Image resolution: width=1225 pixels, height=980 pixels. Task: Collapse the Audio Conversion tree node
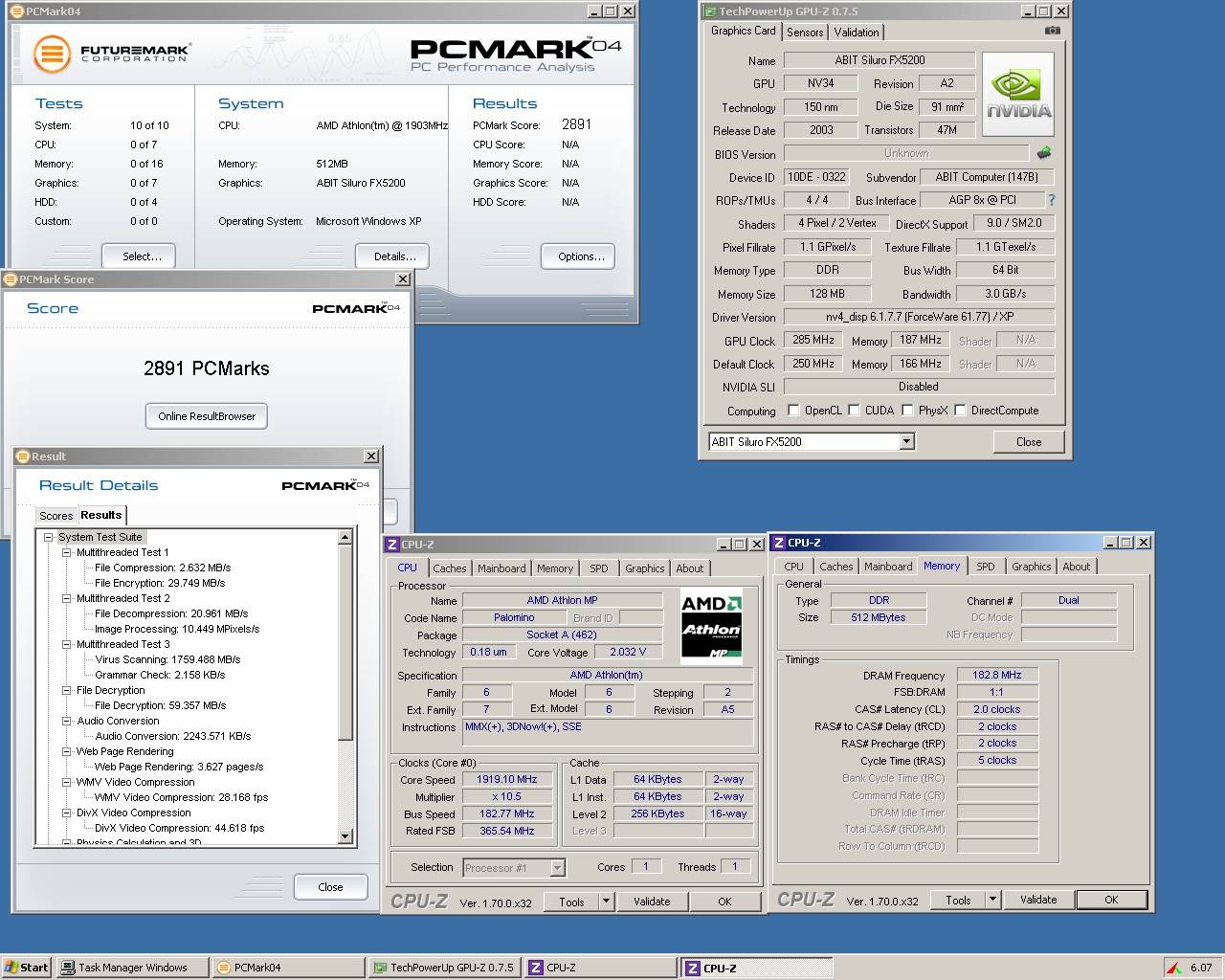66,721
